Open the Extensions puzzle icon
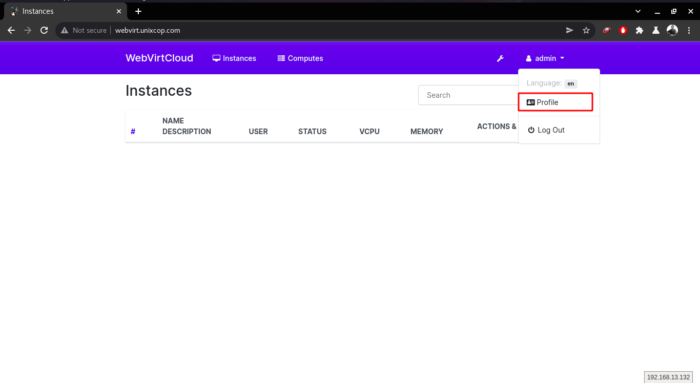Screen dimensions: 700x383 (x=639, y=30)
